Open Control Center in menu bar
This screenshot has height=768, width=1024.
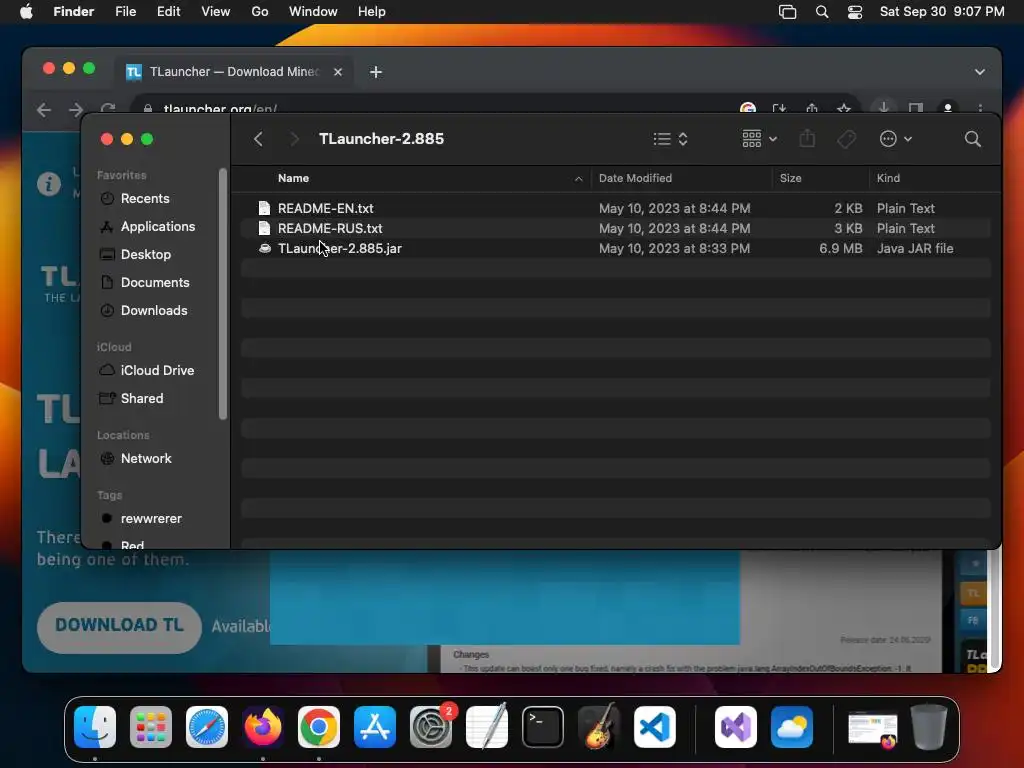855,12
